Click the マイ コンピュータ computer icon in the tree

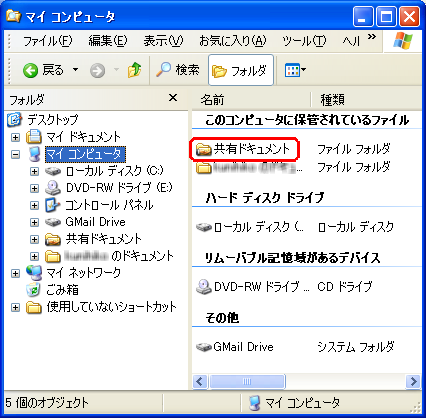[35, 154]
